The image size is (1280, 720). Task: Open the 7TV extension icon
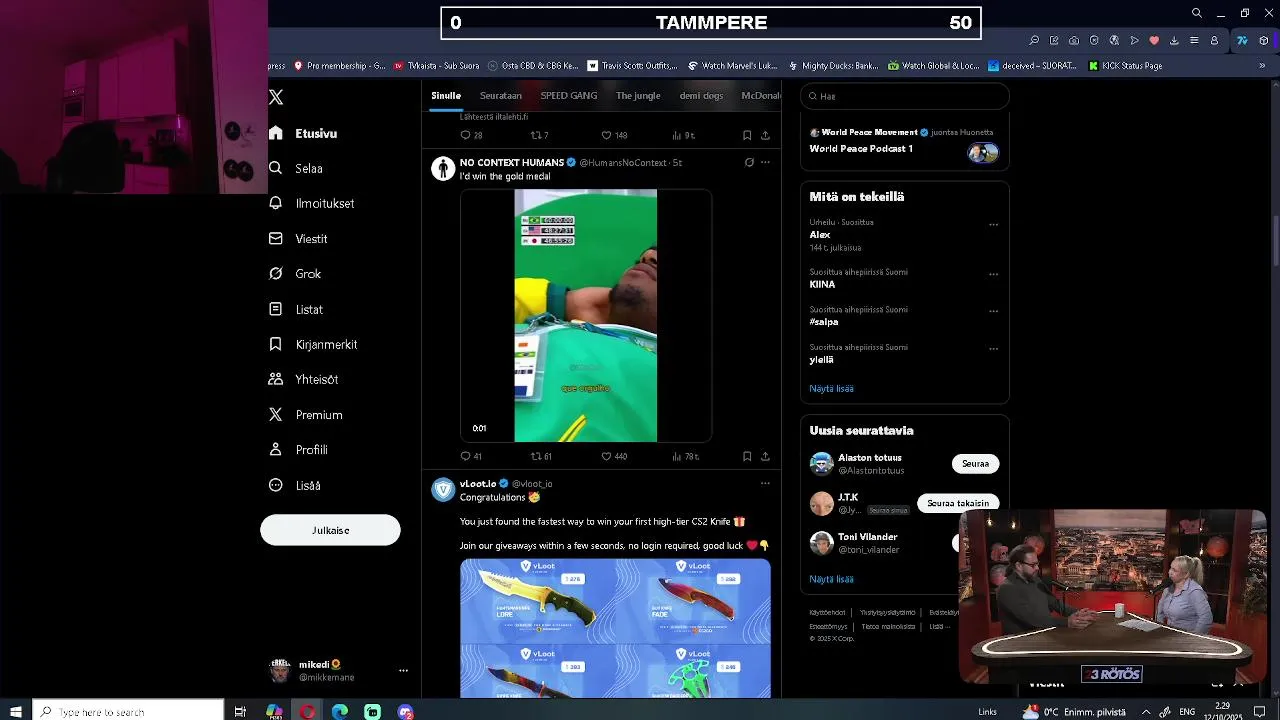tap(1242, 41)
